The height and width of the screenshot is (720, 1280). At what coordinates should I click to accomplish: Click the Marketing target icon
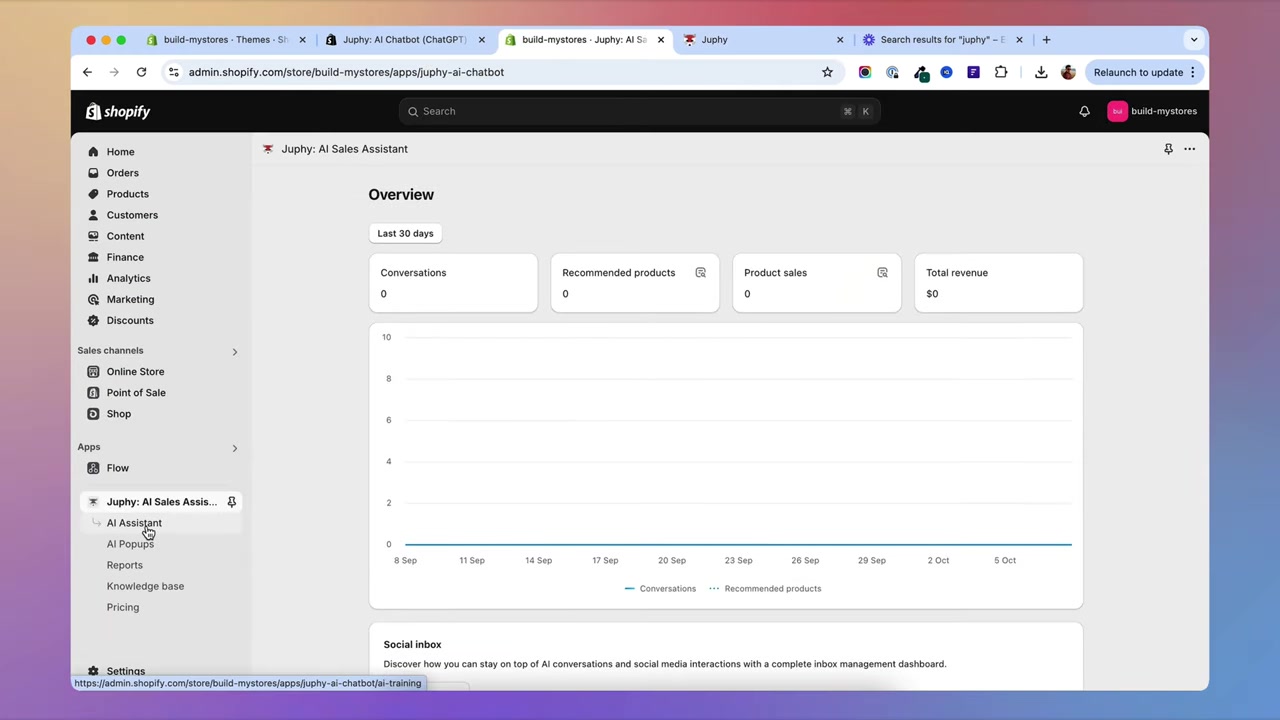click(x=93, y=299)
